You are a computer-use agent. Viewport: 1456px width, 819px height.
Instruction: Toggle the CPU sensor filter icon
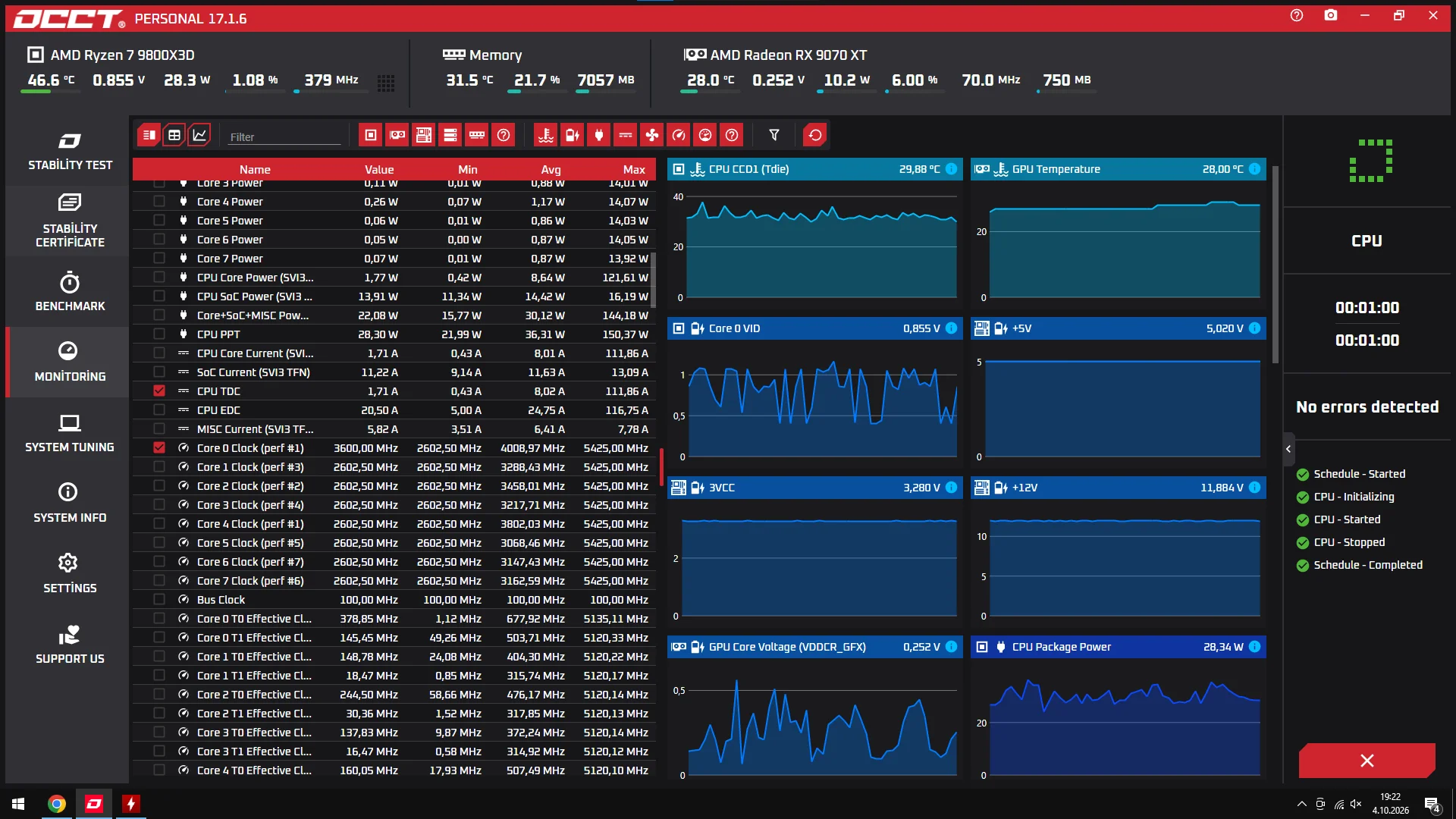point(371,135)
